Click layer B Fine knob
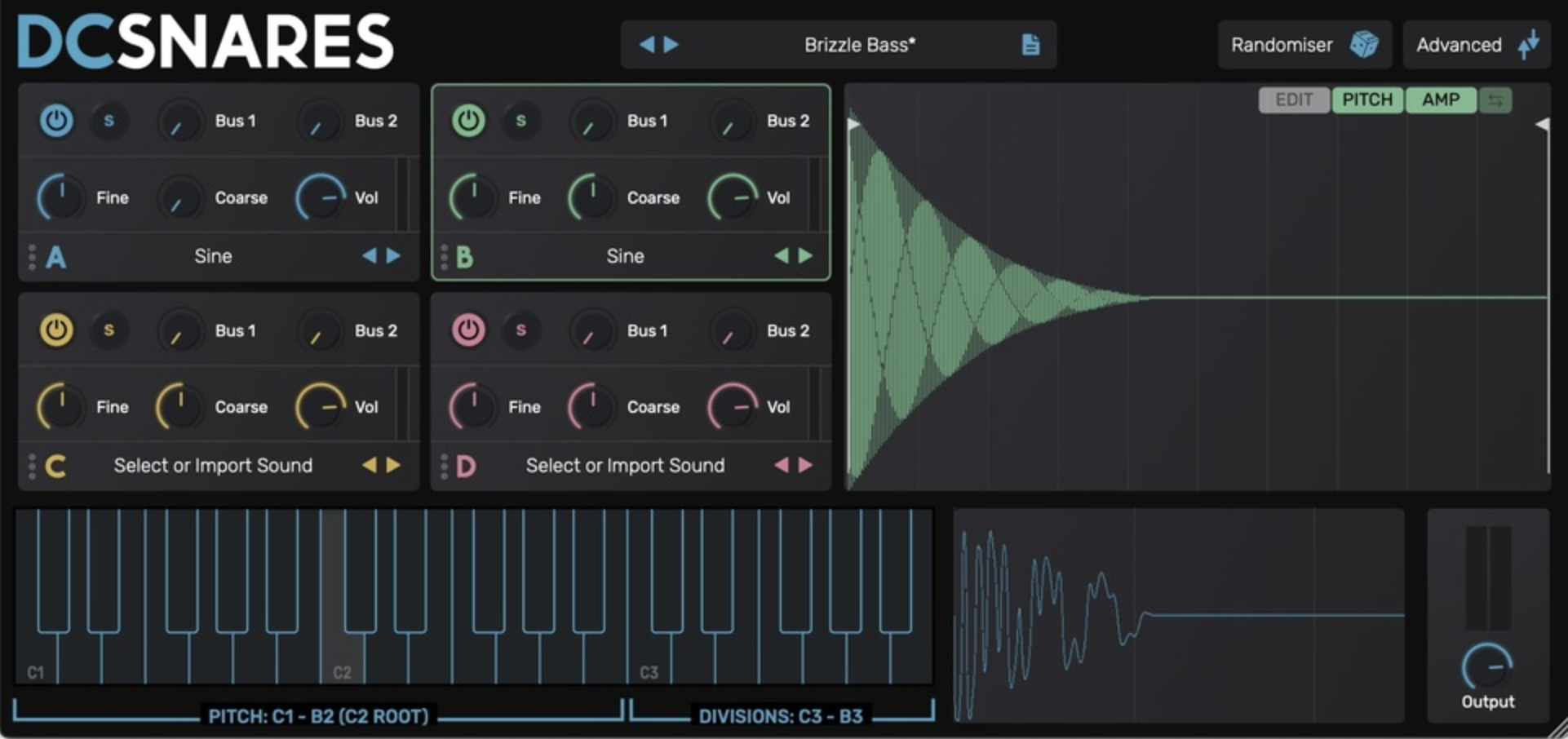 coord(473,197)
